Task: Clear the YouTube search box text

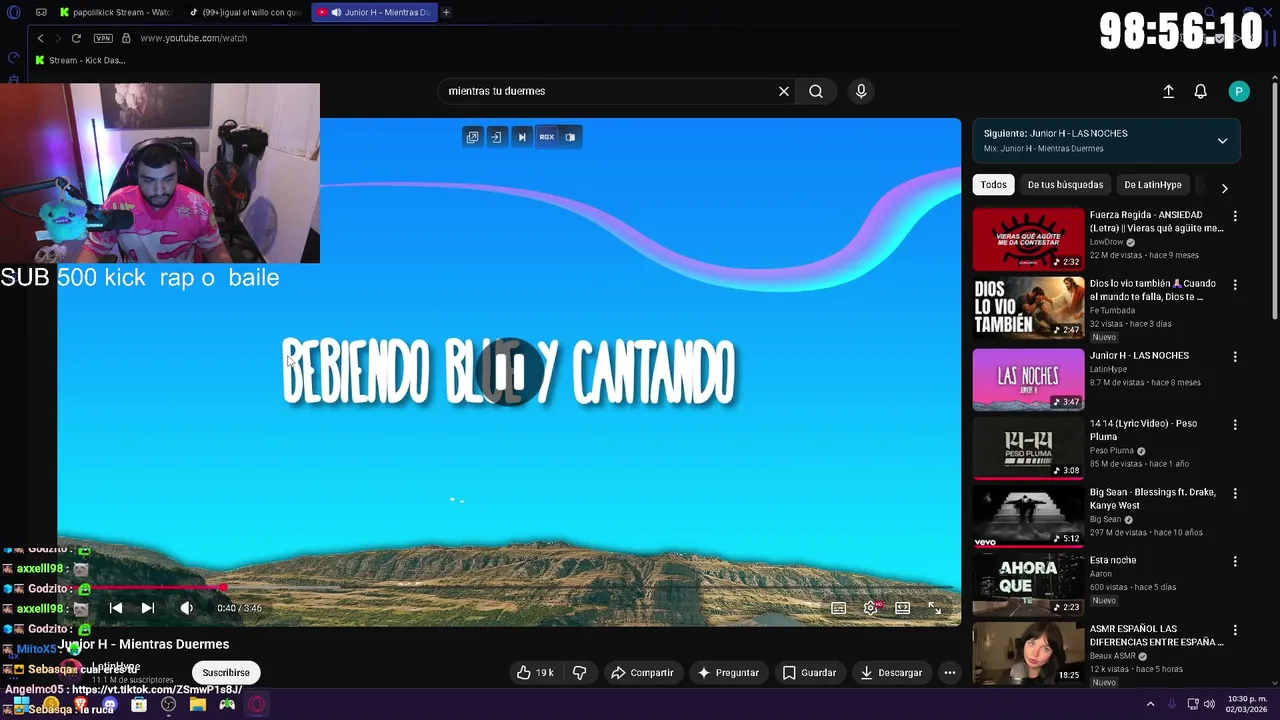Action: pyautogui.click(x=784, y=91)
